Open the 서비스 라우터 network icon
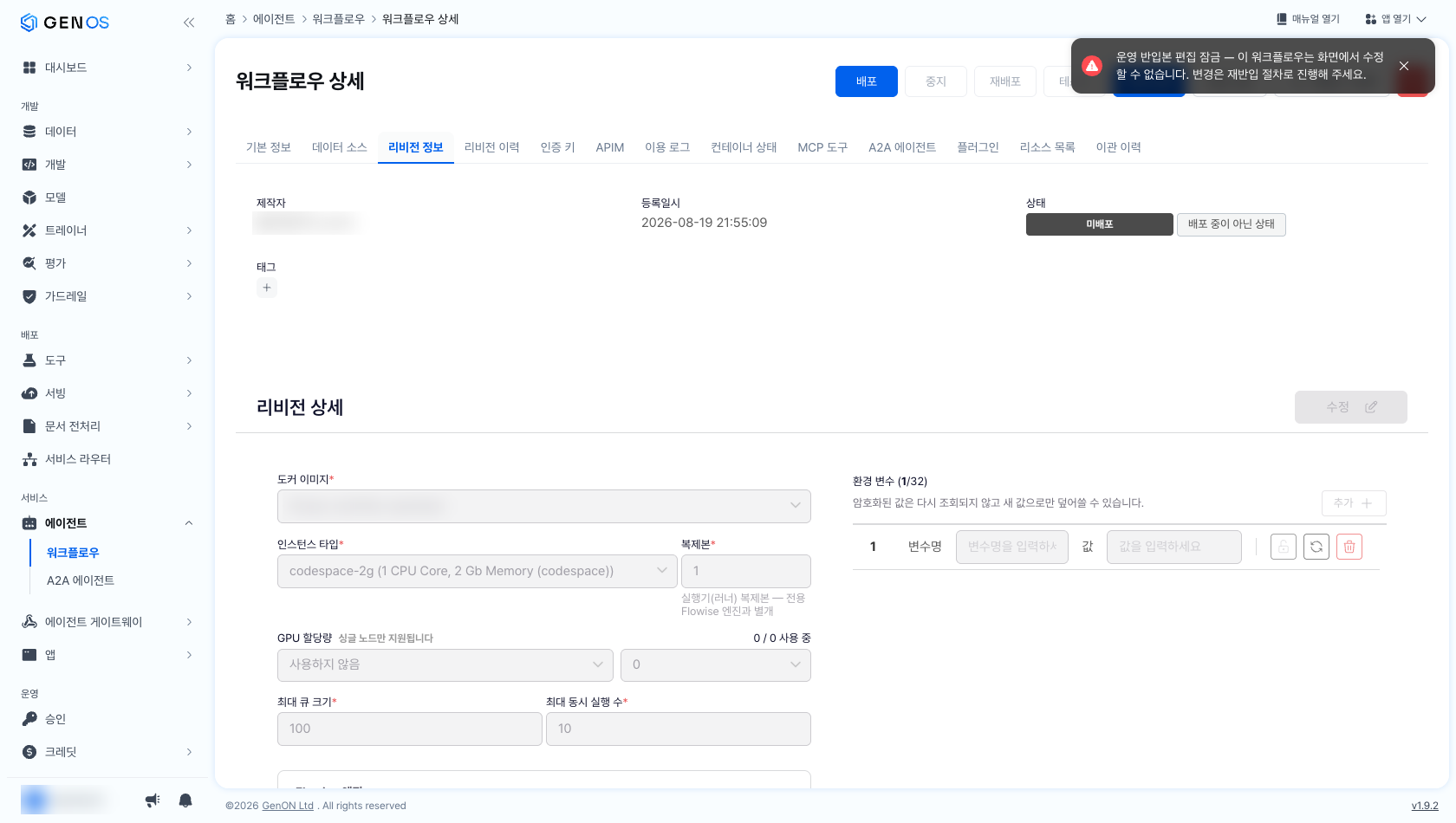 (29, 459)
